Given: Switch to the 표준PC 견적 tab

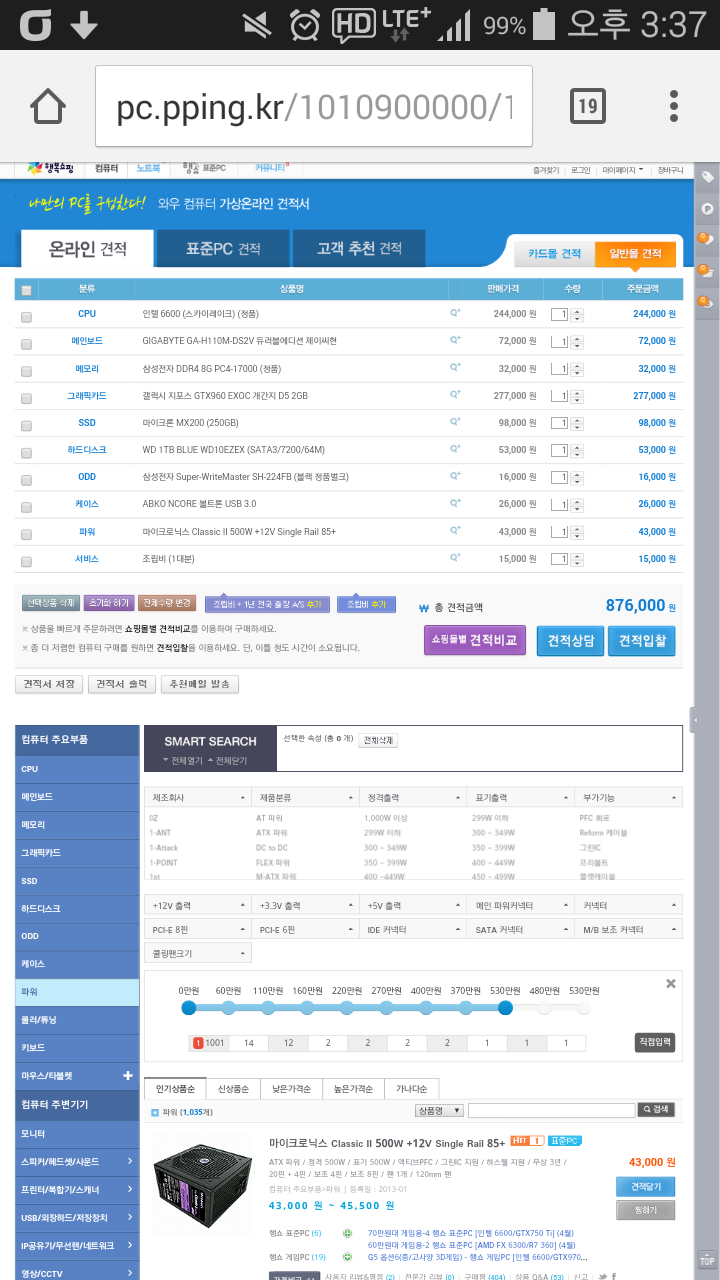Looking at the screenshot, I should 223,249.
